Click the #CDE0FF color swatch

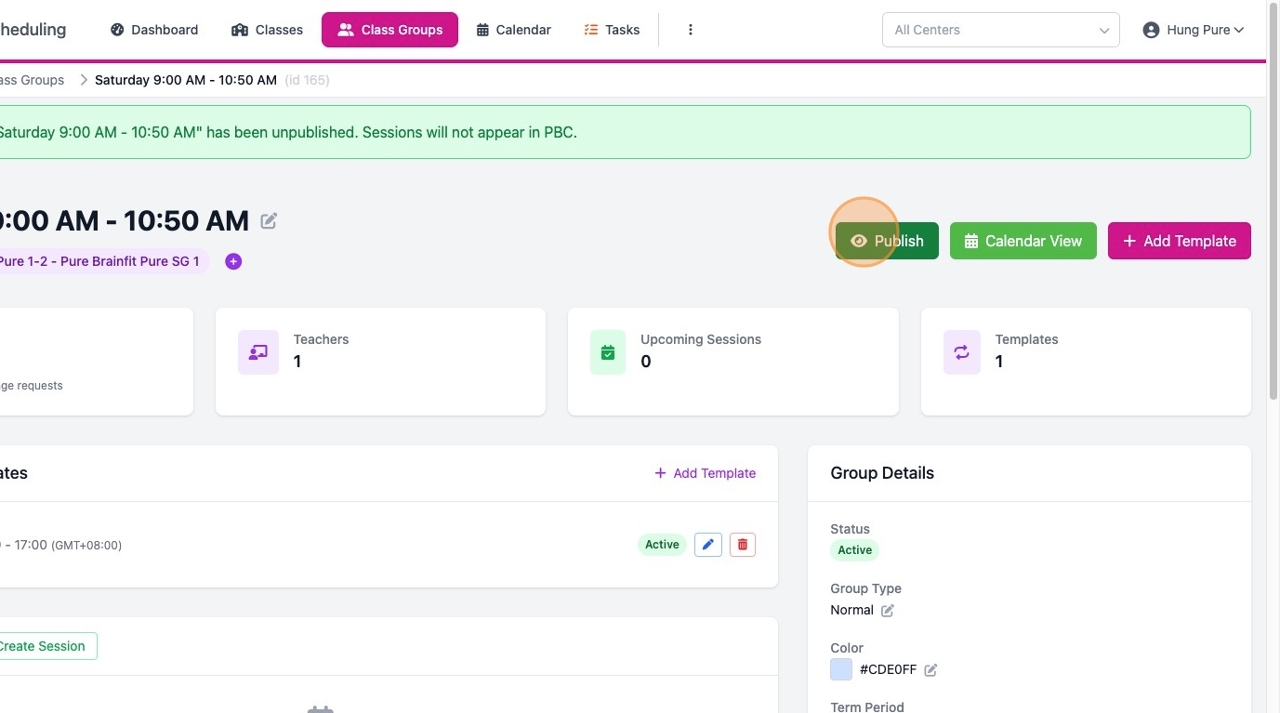click(841, 670)
